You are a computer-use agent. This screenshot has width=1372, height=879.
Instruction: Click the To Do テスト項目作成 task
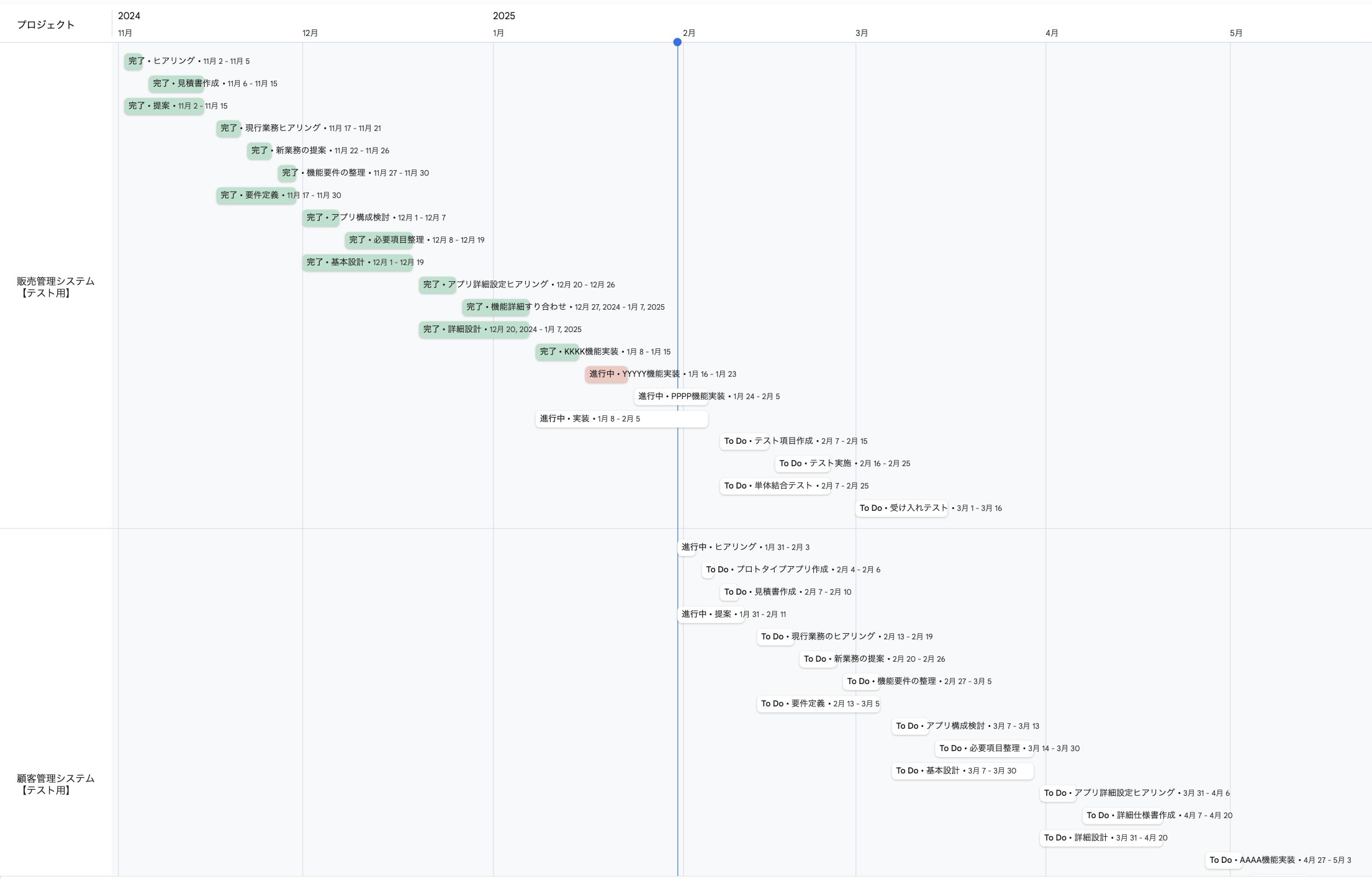pyautogui.click(x=744, y=441)
